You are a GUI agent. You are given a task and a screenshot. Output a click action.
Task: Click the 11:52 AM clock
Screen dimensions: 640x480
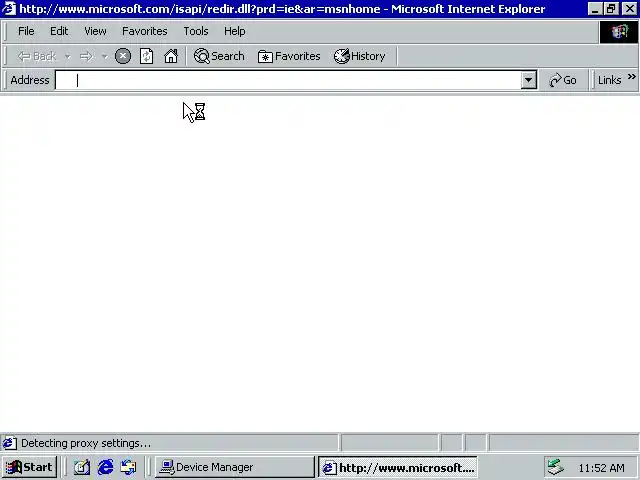pyautogui.click(x=602, y=468)
